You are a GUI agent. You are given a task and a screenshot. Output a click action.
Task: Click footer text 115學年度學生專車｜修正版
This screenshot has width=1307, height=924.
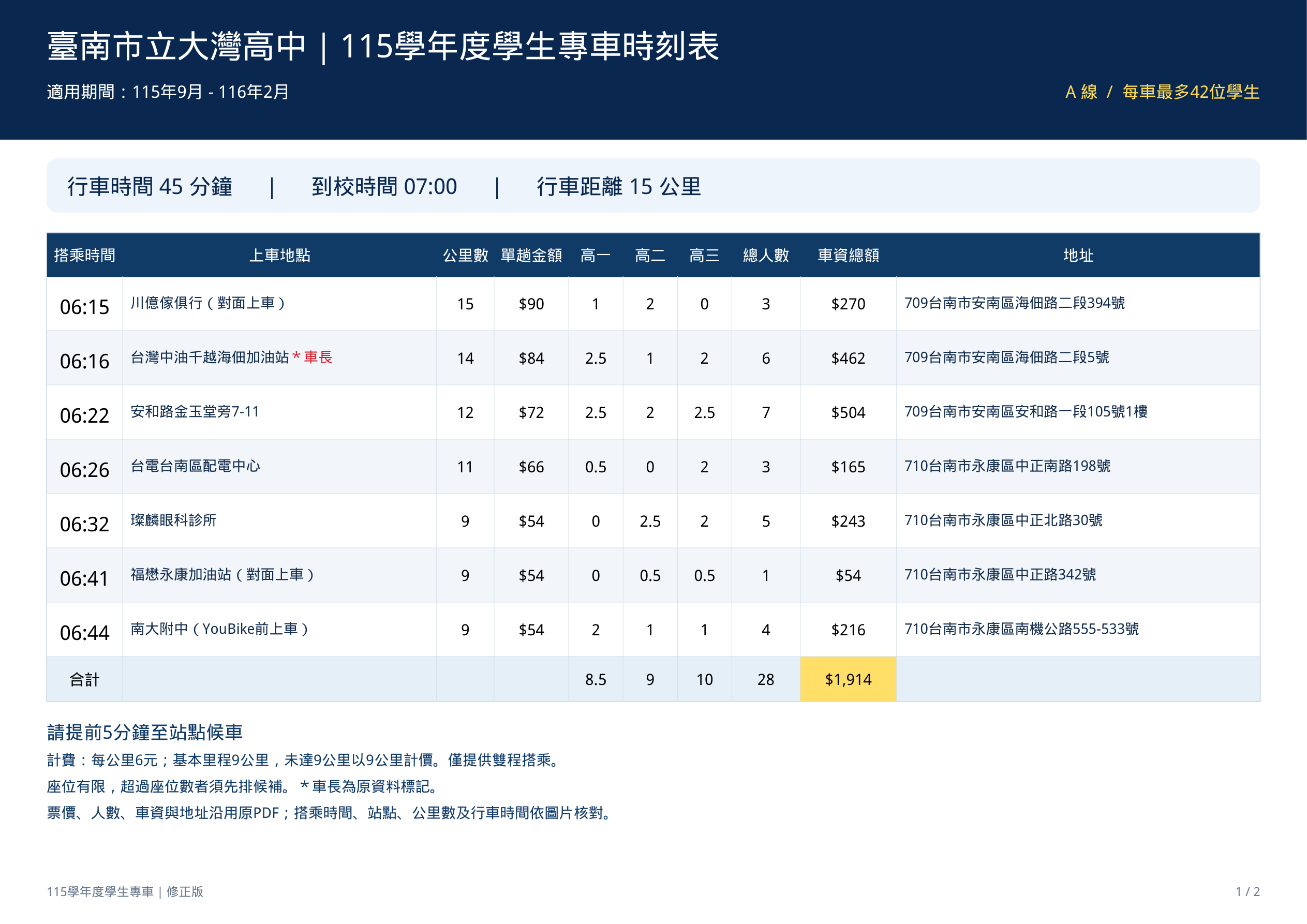point(125,891)
